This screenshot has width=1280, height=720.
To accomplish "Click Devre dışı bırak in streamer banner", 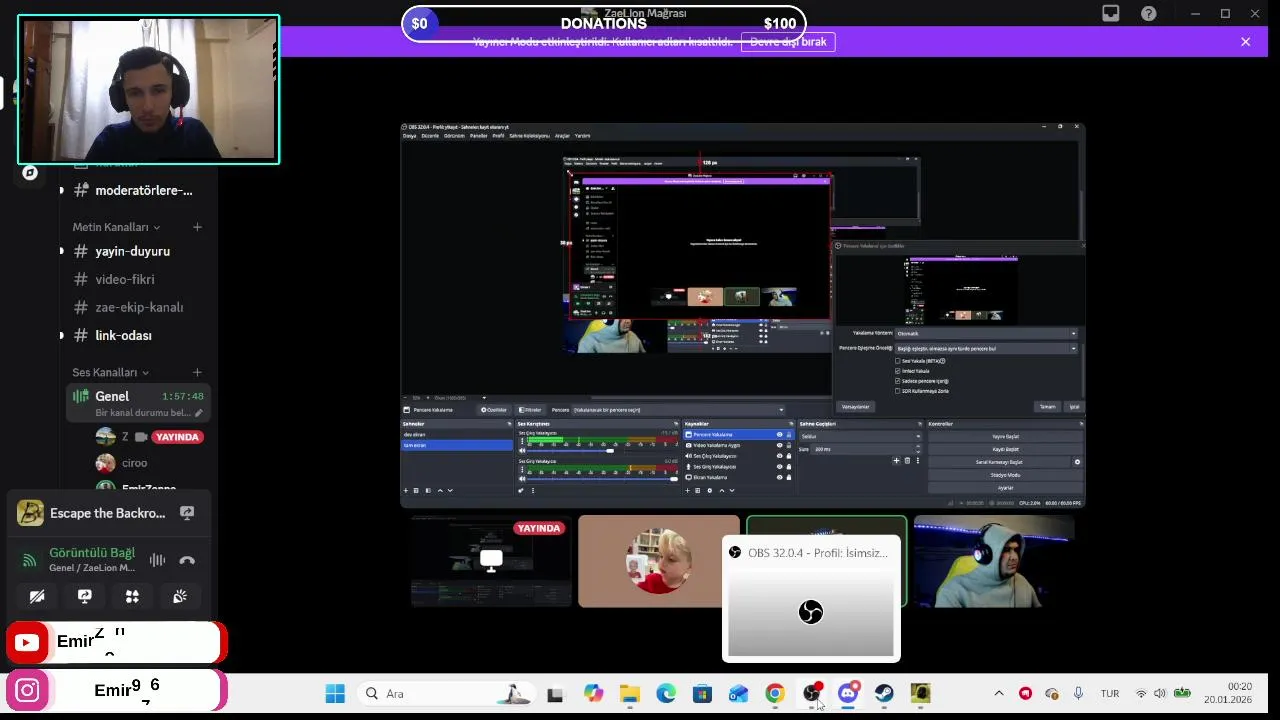I will pyautogui.click(x=788, y=42).
